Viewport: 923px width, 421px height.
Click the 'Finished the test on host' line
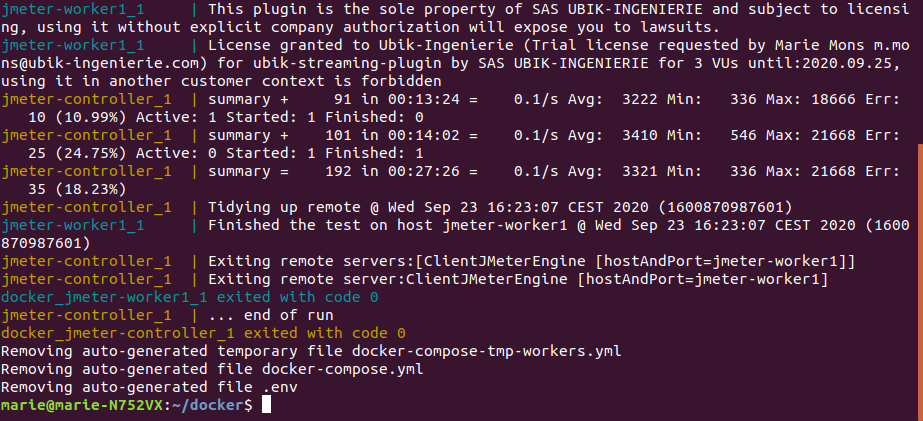point(456,234)
